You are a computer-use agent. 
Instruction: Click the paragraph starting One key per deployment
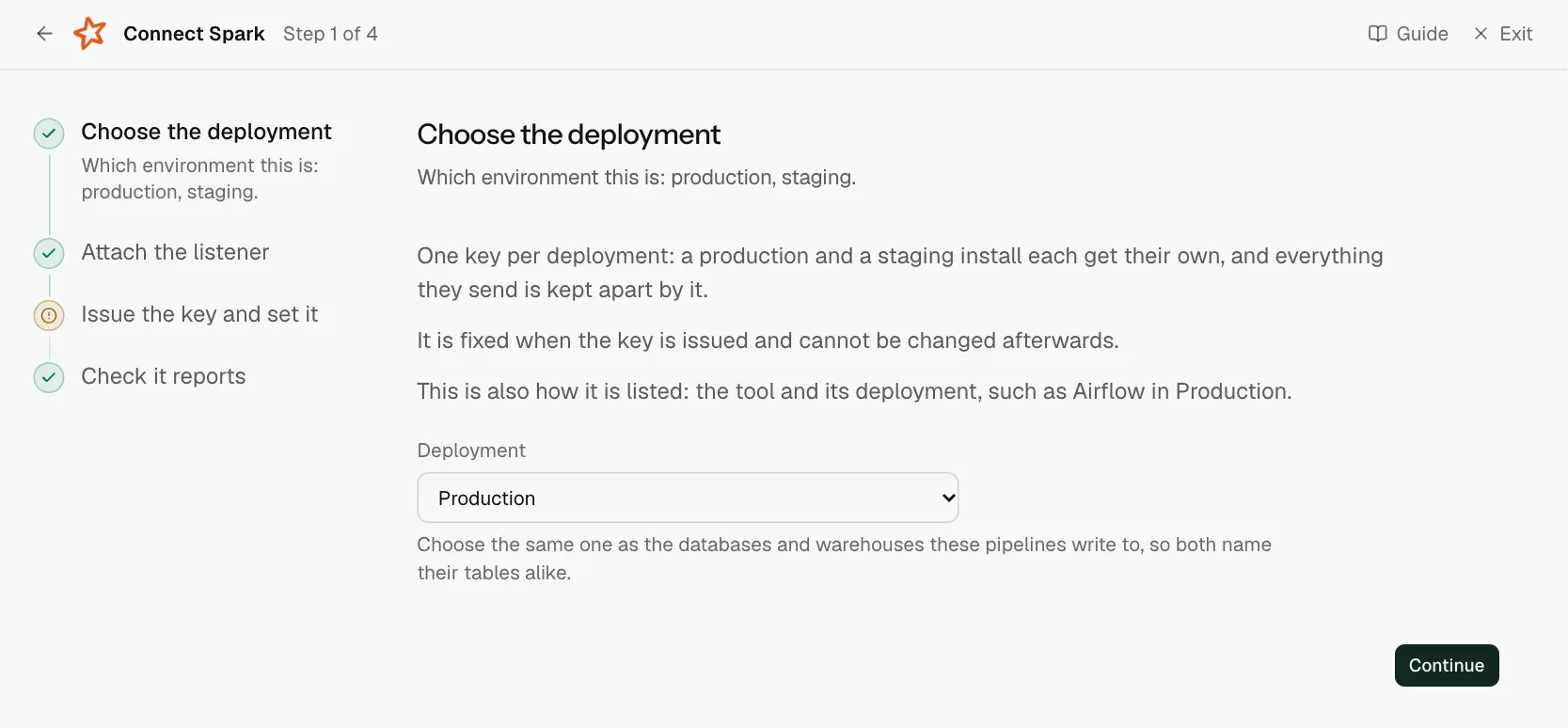coord(900,273)
